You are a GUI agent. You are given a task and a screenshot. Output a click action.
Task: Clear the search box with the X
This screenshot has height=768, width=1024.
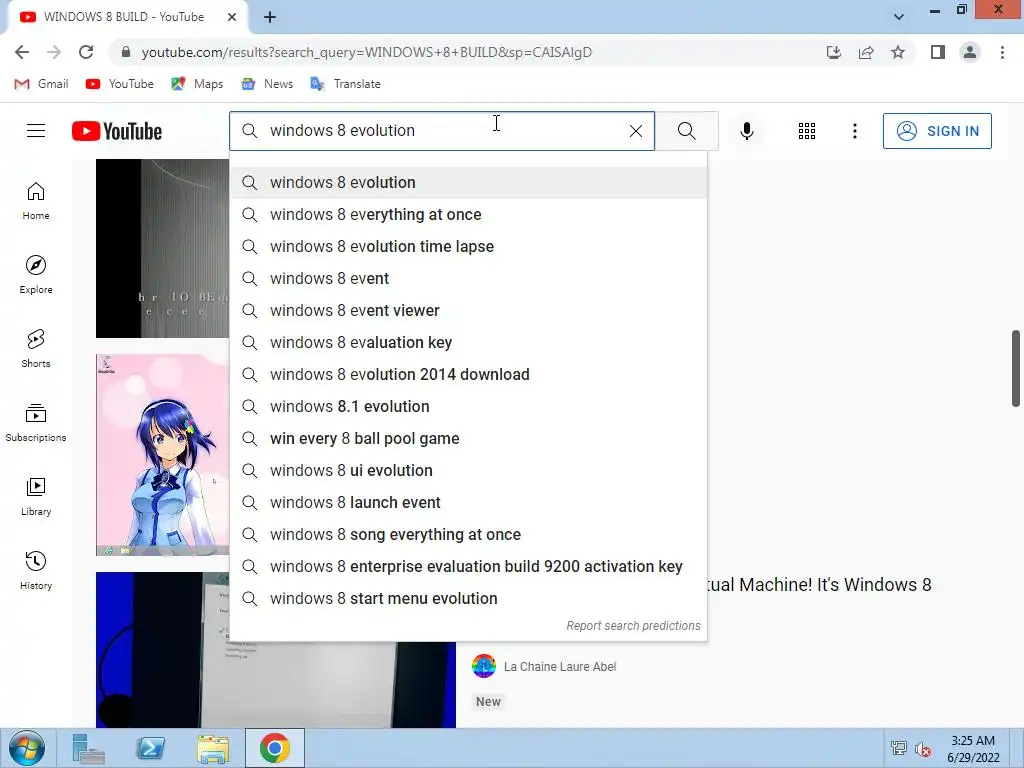coord(635,131)
